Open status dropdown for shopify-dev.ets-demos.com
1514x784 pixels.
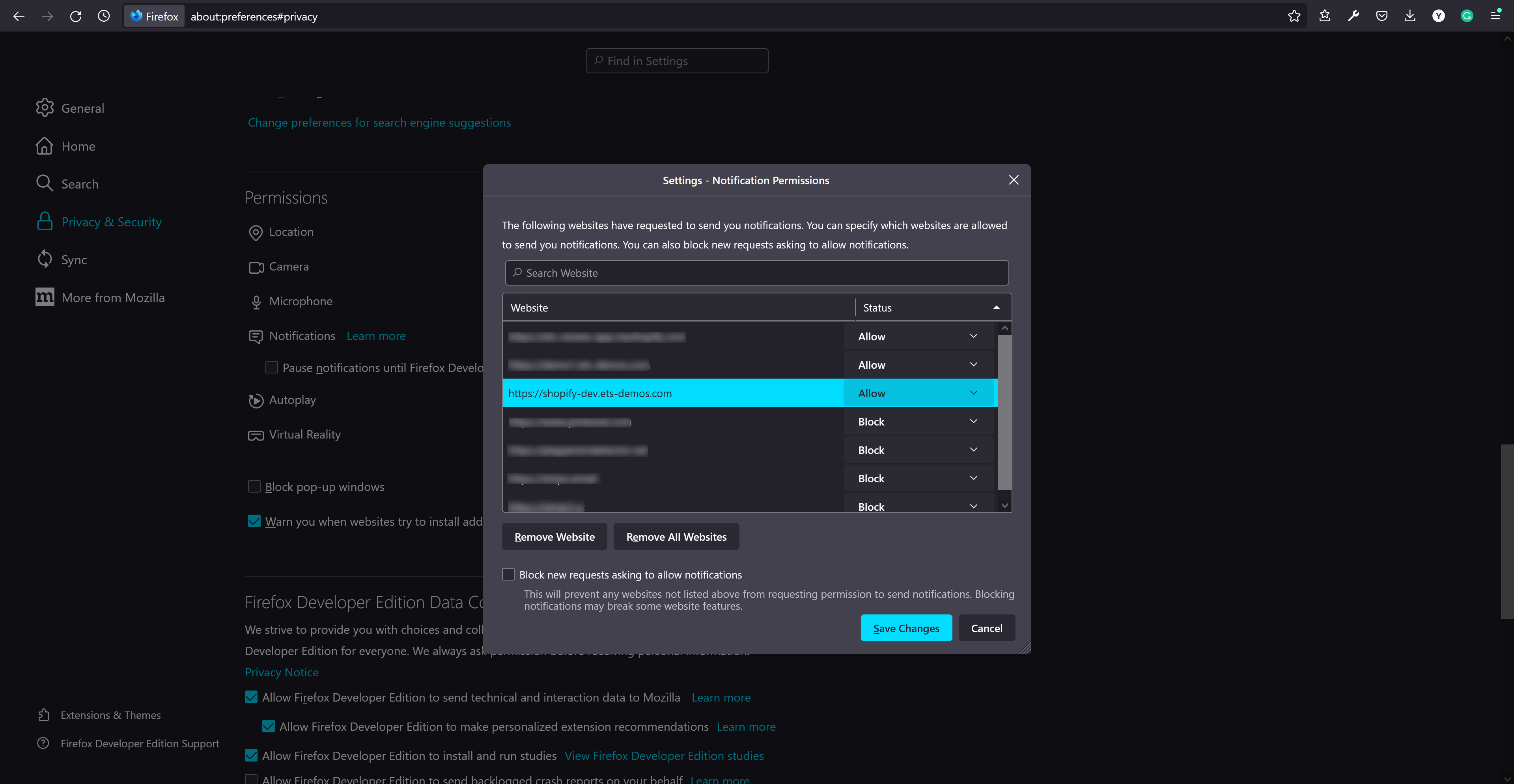click(x=918, y=392)
